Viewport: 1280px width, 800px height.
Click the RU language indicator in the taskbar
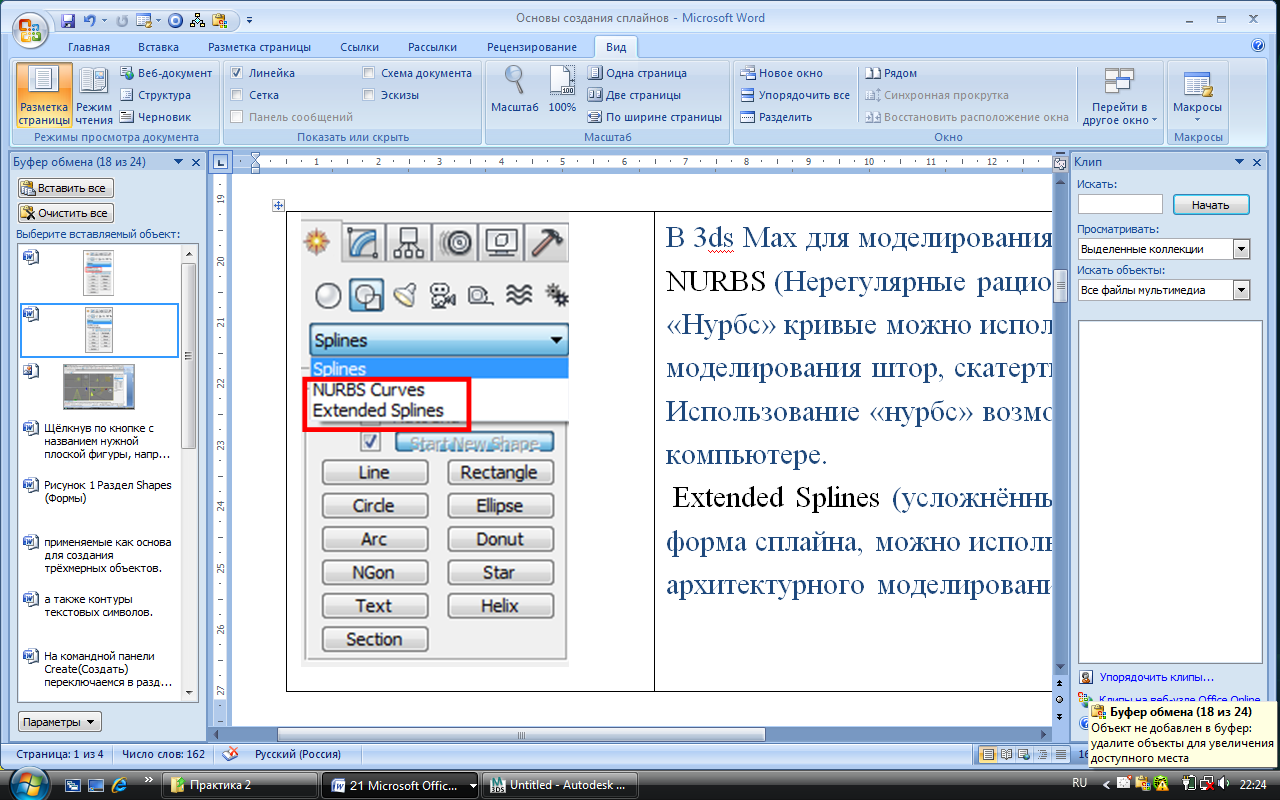click(x=1080, y=782)
